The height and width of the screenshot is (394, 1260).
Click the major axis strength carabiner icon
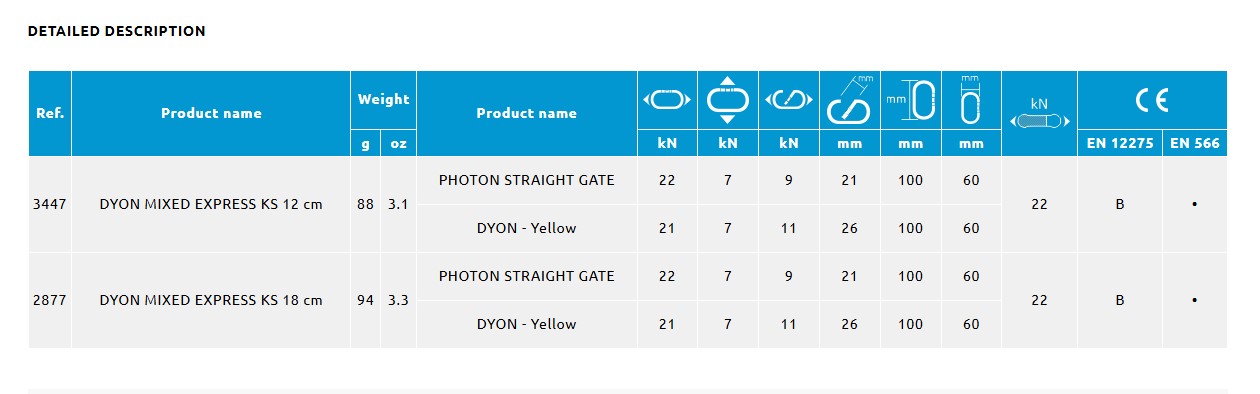pos(667,100)
